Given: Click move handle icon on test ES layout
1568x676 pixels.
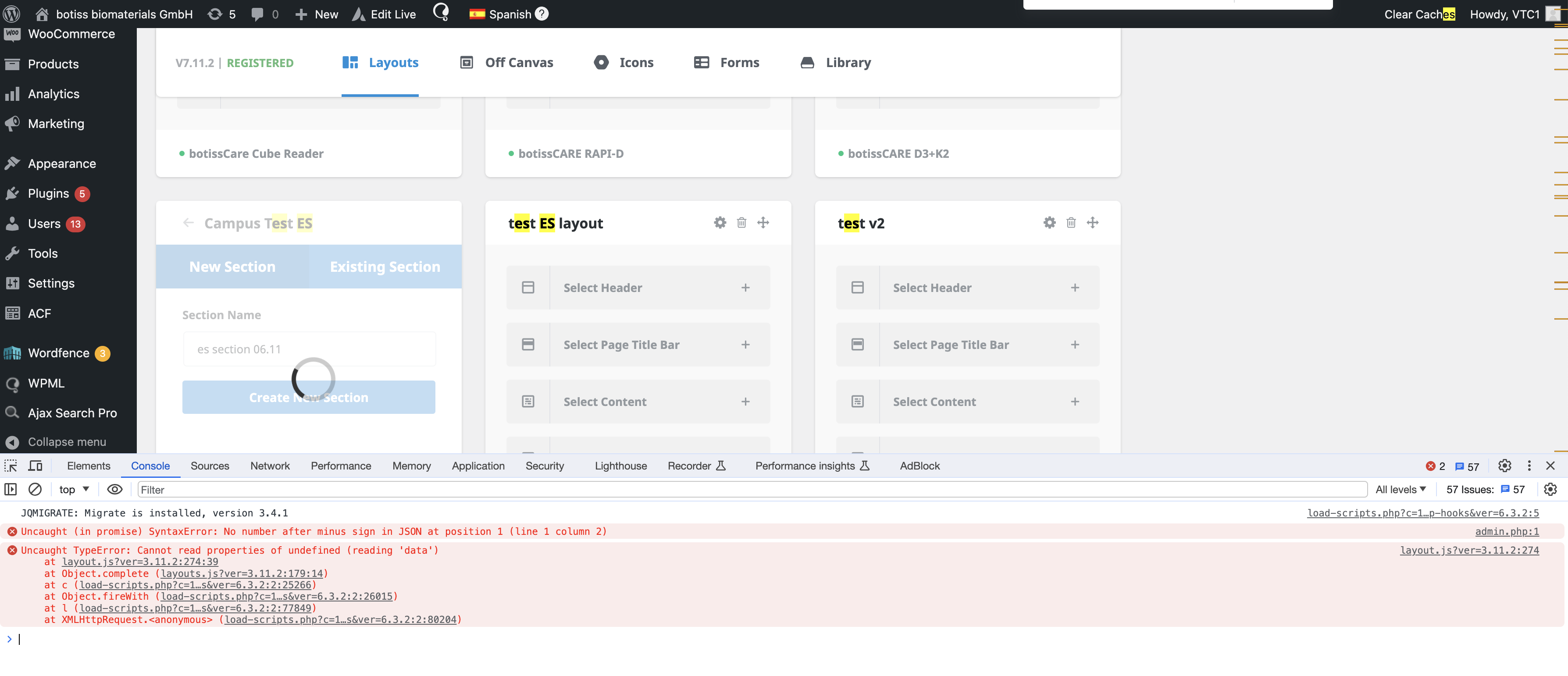Looking at the screenshot, I should coord(763,222).
